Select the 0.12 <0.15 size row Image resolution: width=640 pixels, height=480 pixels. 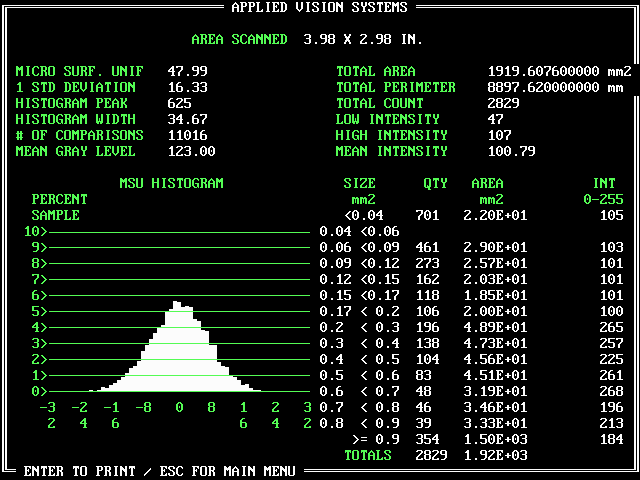click(360, 279)
